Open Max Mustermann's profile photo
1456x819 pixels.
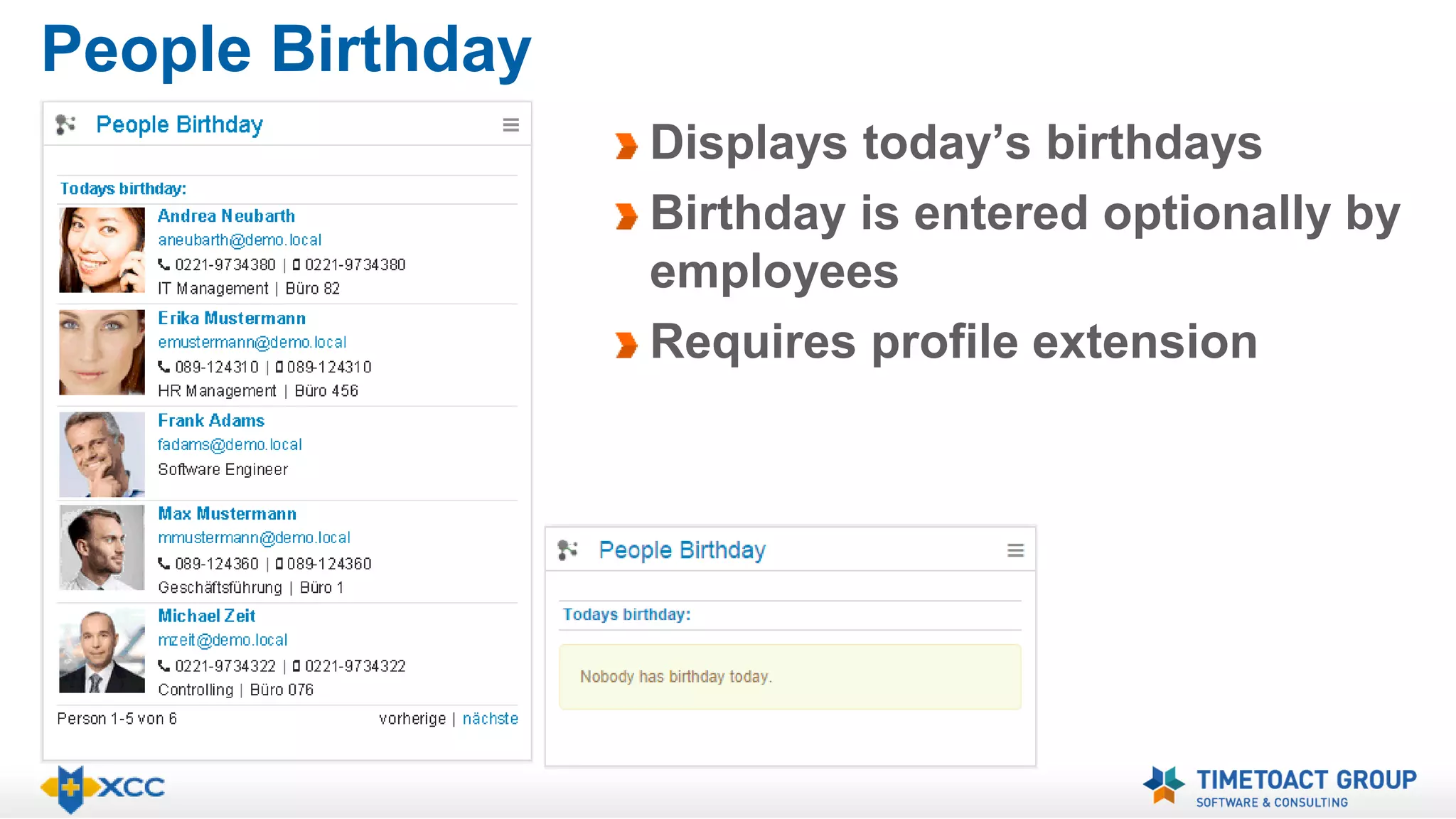102,547
